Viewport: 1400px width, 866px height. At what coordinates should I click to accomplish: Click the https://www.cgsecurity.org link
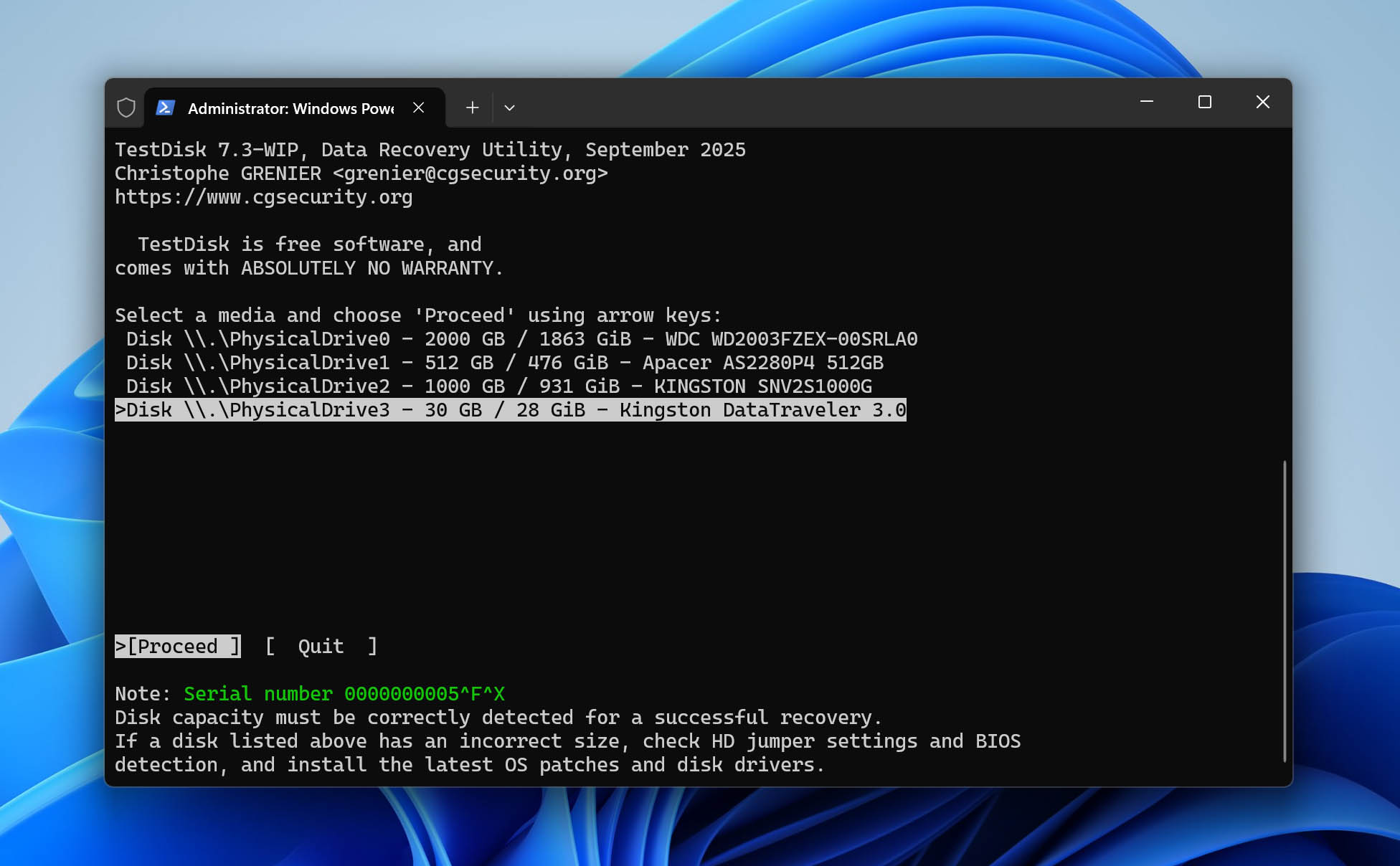click(x=264, y=197)
